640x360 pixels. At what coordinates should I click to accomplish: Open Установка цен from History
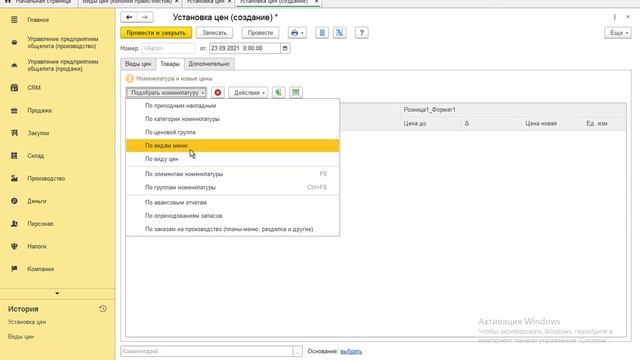point(27,322)
